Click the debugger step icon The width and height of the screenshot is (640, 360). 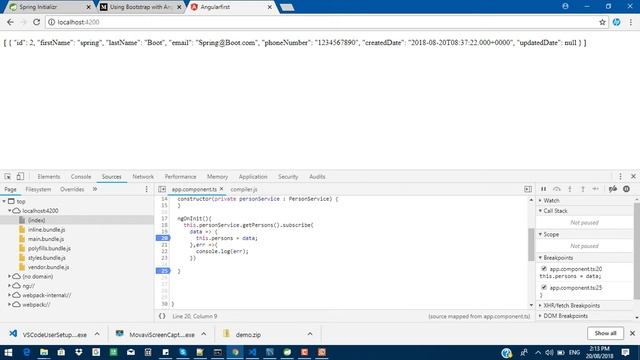coord(596,189)
